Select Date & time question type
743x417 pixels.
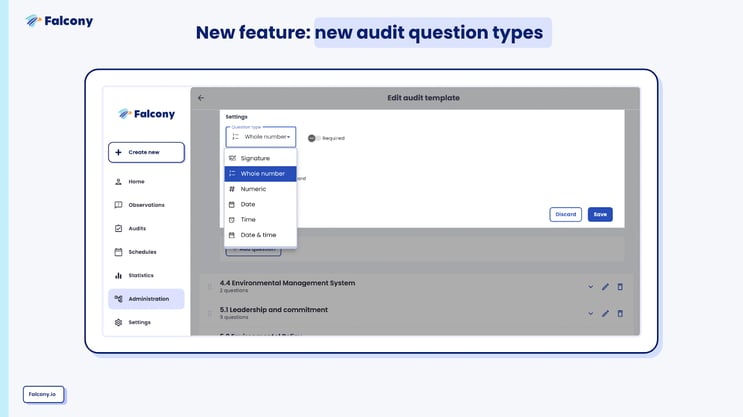258,235
